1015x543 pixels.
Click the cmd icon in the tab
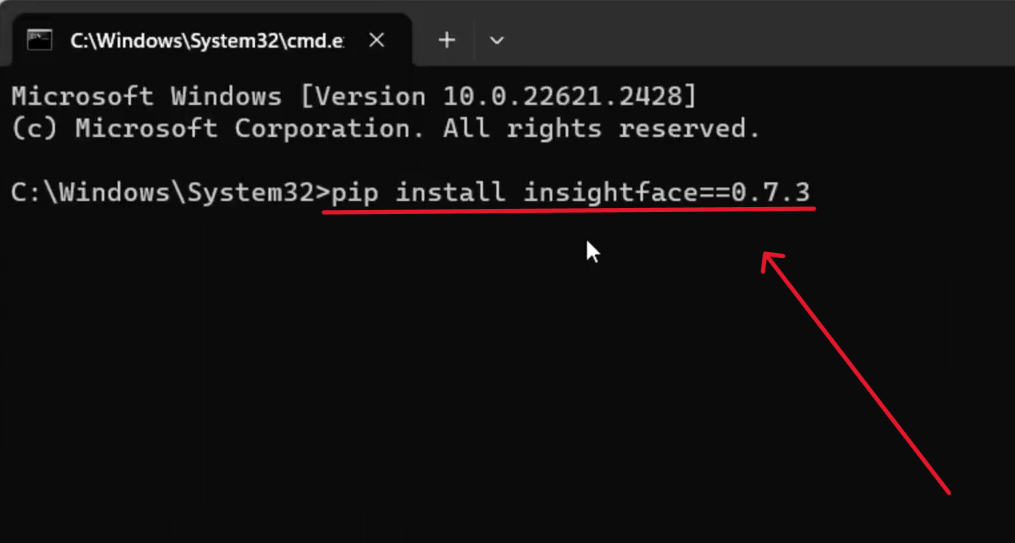39,40
